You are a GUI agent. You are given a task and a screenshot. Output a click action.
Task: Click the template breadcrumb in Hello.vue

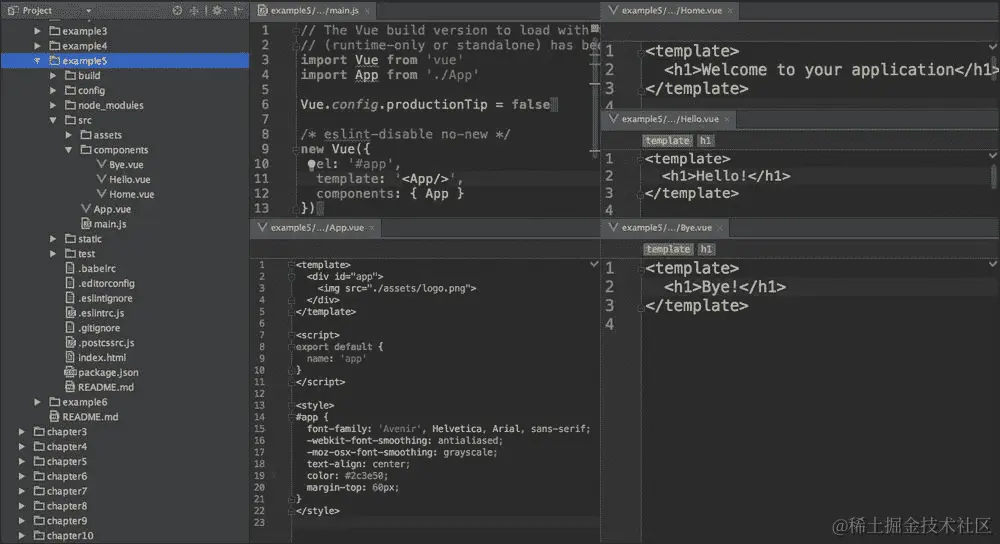pos(667,140)
